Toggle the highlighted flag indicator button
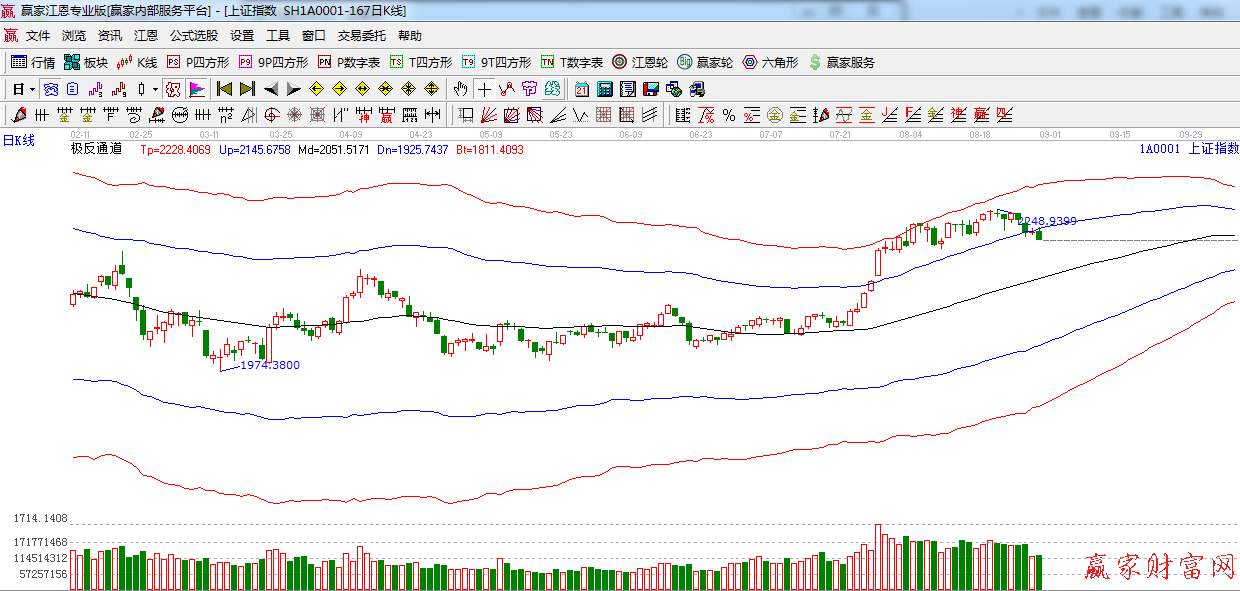The height and width of the screenshot is (591, 1240). click(x=197, y=89)
